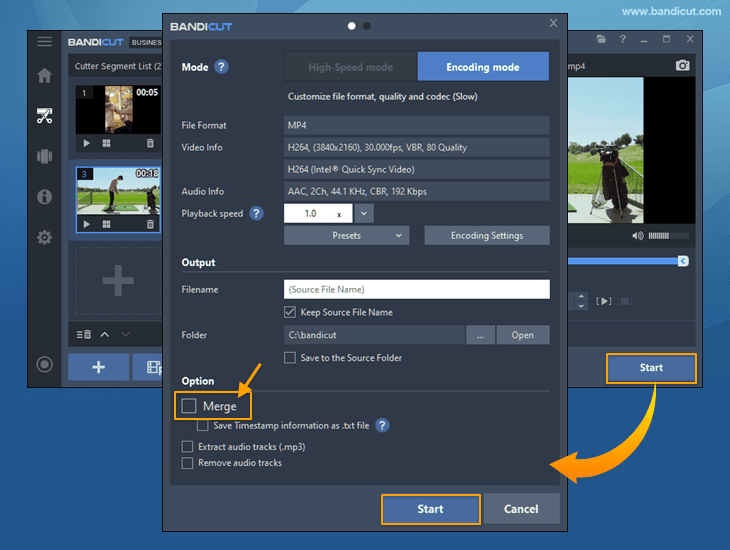The image size is (730, 550).
Task: Click the Folder path C:\bandicut field
Action: pos(374,335)
